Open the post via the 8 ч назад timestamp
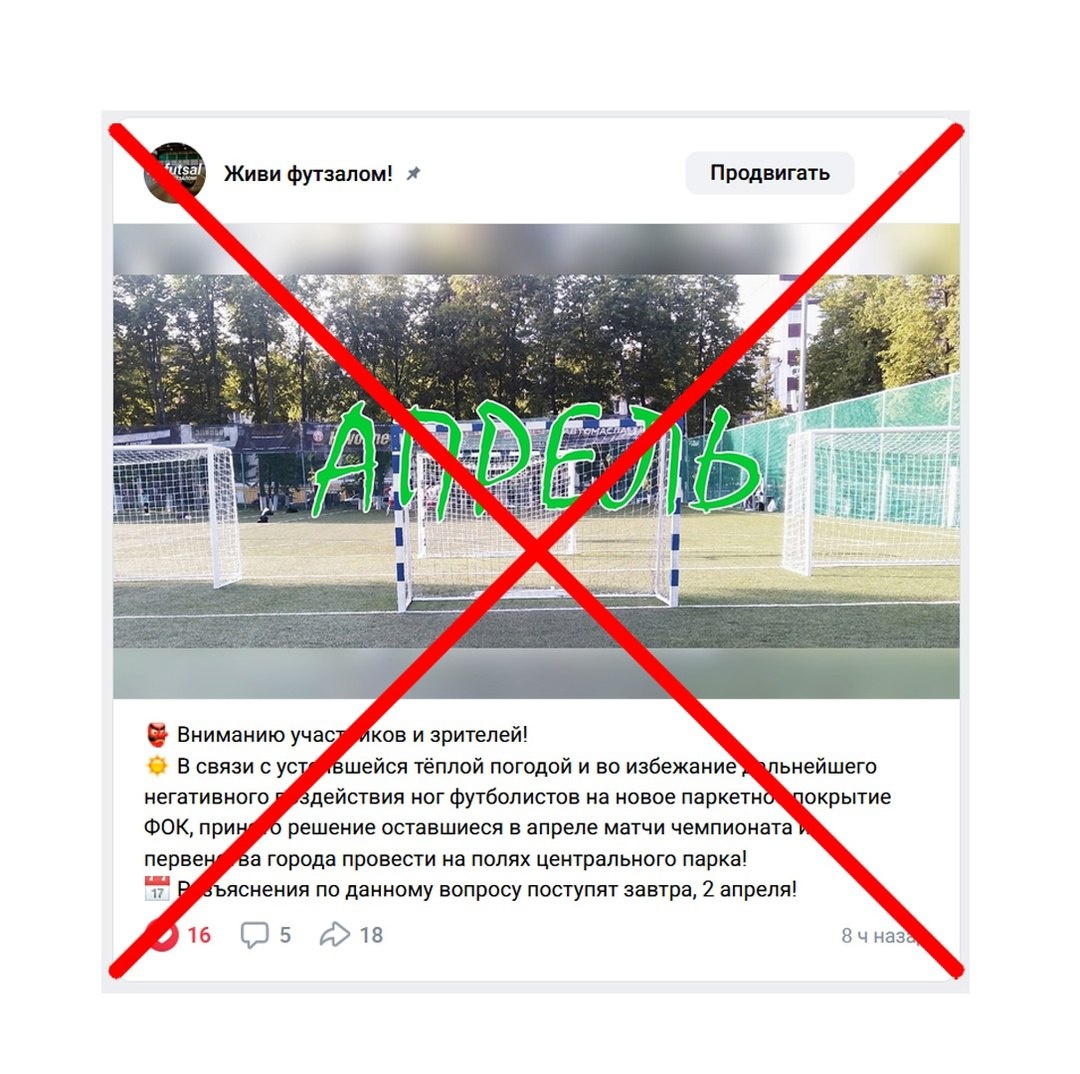This screenshot has height=1074, width=1080. 882,936
